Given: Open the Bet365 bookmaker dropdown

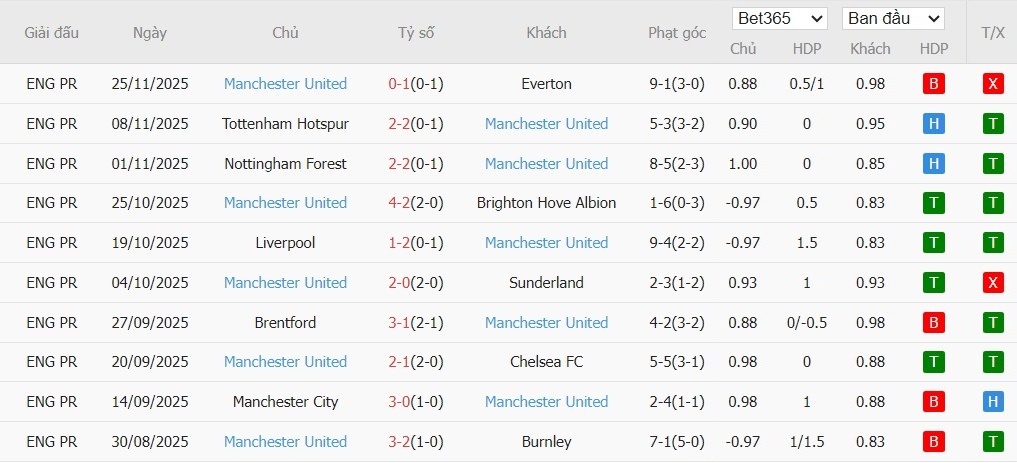Looking at the screenshot, I should (780, 19).
